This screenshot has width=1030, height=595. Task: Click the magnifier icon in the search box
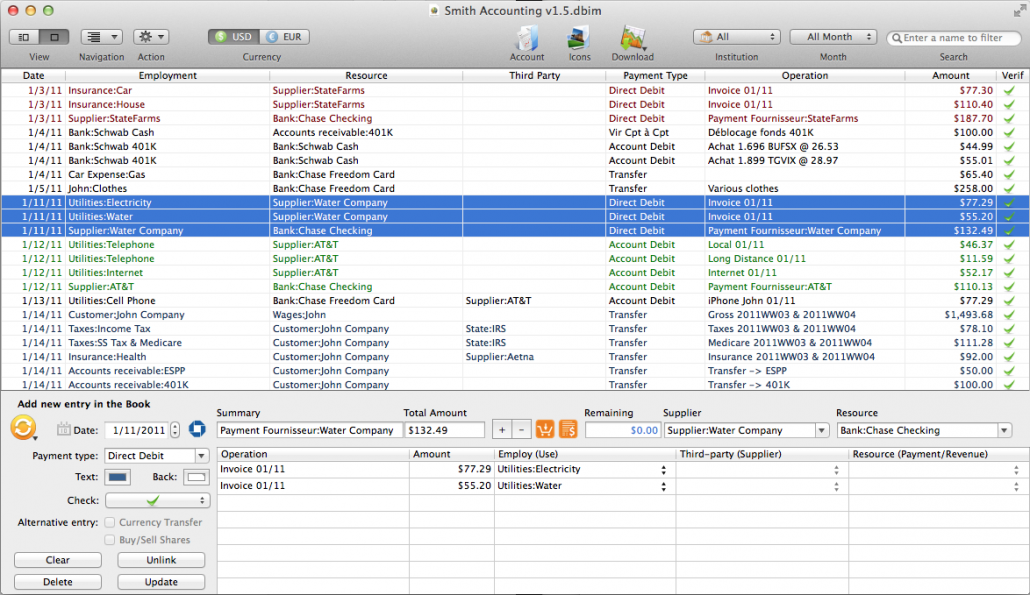tap(896, 38)
